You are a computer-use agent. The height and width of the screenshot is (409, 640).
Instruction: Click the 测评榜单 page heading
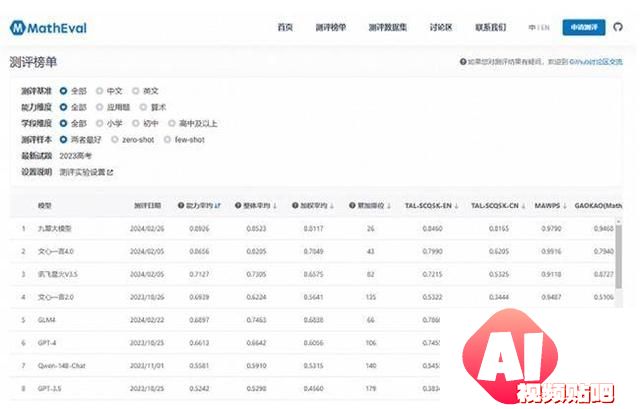pos(33,62)
